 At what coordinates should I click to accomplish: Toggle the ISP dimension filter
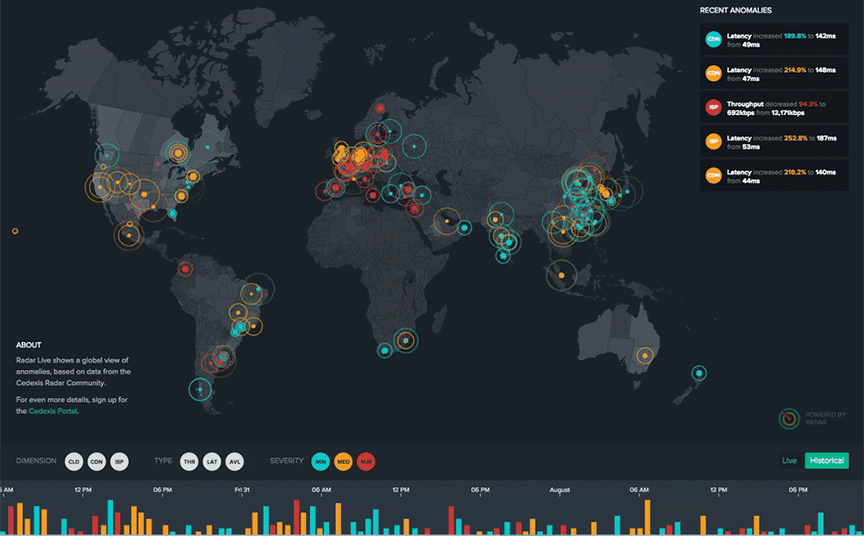(x=120, y=462)
